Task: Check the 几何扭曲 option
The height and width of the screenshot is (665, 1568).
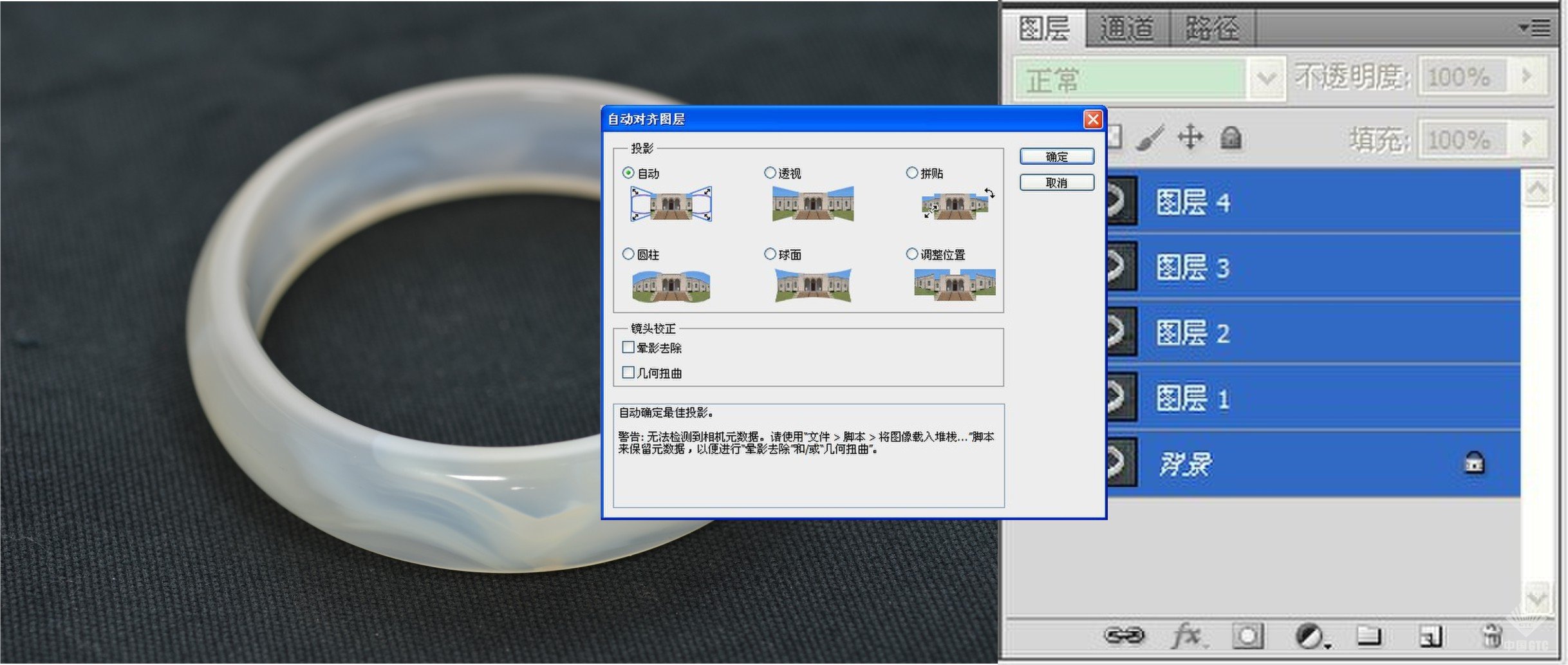Action: (628, 372)
